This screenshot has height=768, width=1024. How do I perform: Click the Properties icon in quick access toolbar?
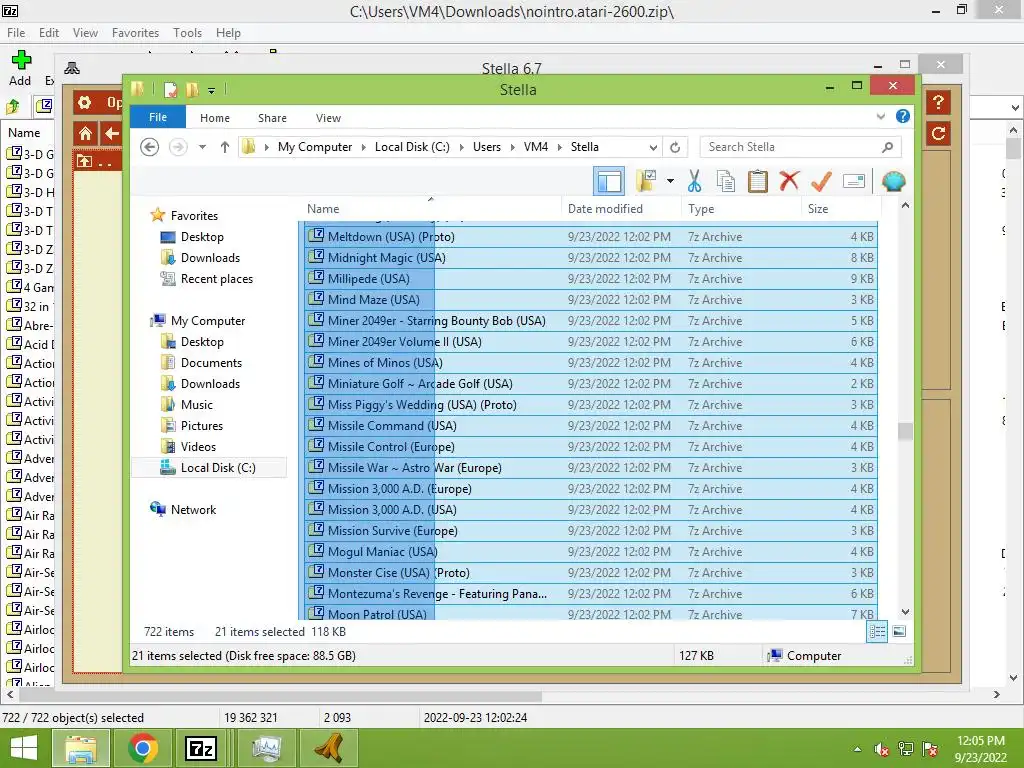coord(170,89)
